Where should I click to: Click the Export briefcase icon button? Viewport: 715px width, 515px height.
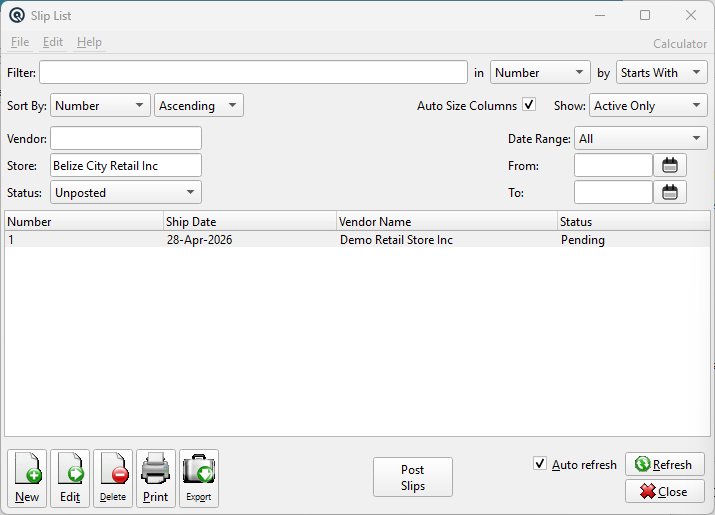pos(199,478)
